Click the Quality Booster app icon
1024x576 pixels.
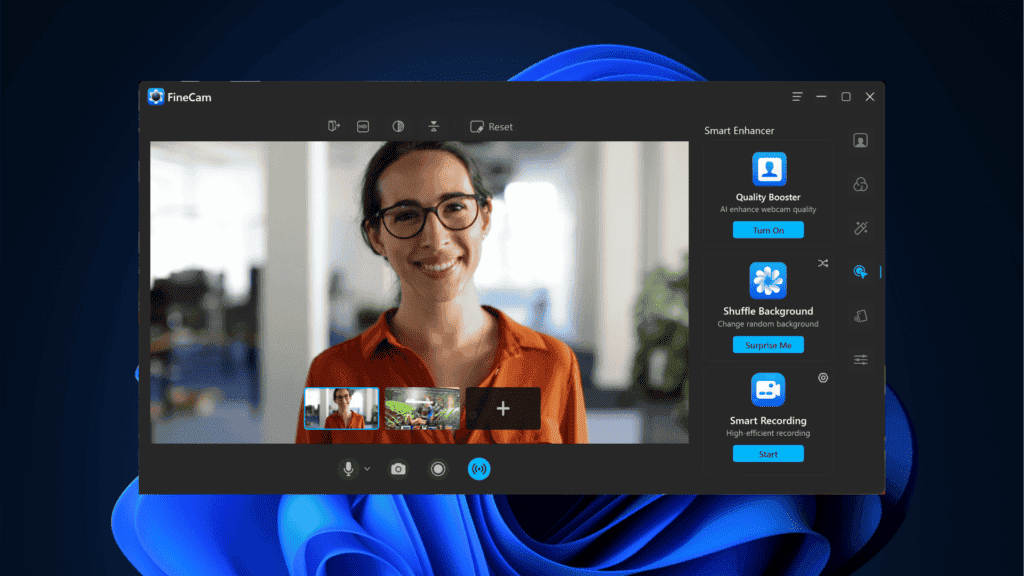pyautogui.click(x=769, y=169)
